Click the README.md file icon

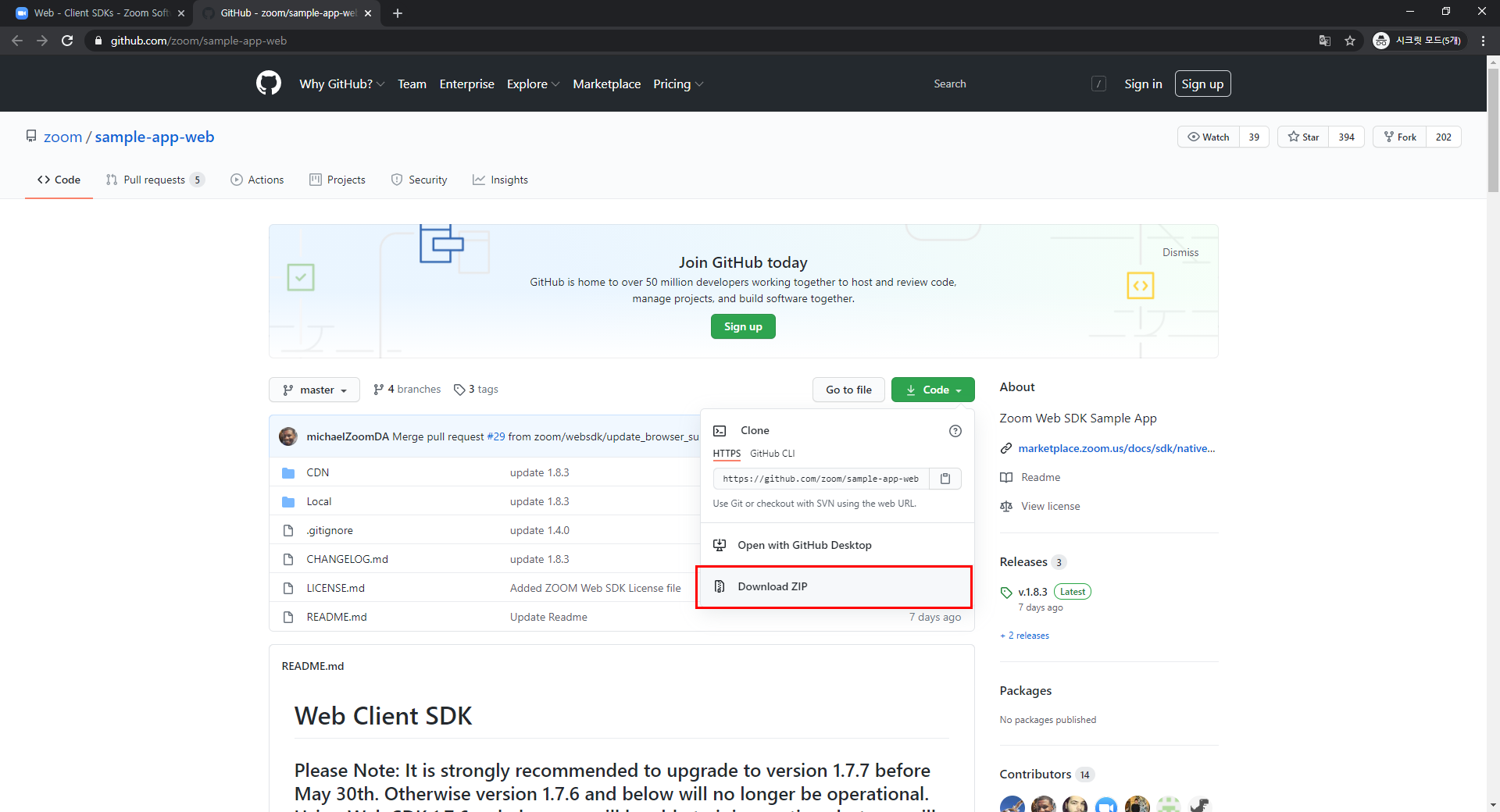(x=288, y=617)
